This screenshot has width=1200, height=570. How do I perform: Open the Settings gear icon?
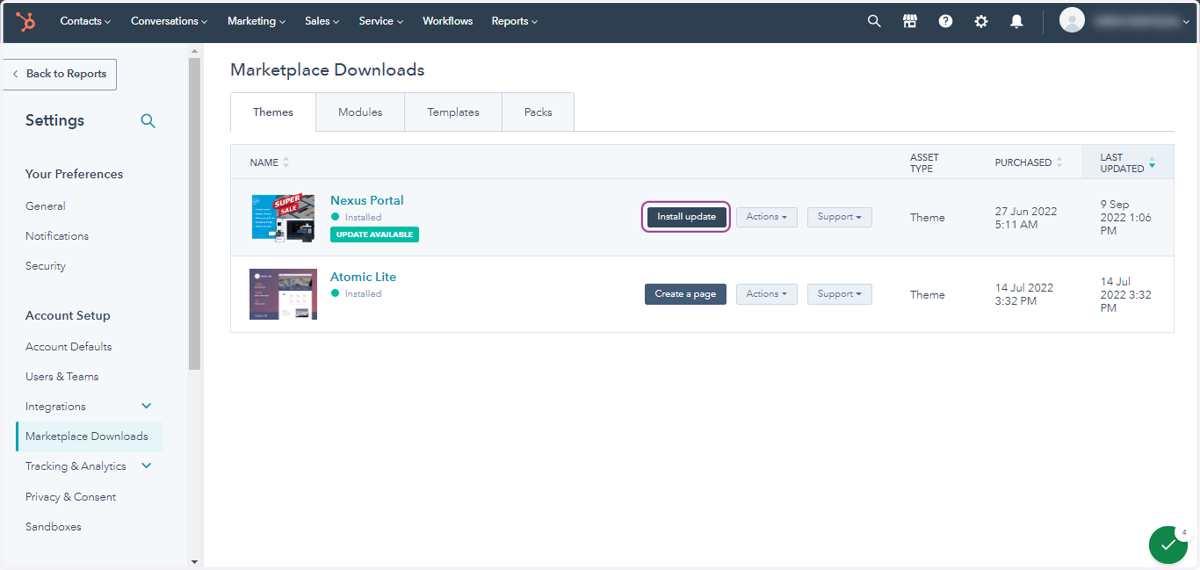pyautogui.click(x=981, y=21)
